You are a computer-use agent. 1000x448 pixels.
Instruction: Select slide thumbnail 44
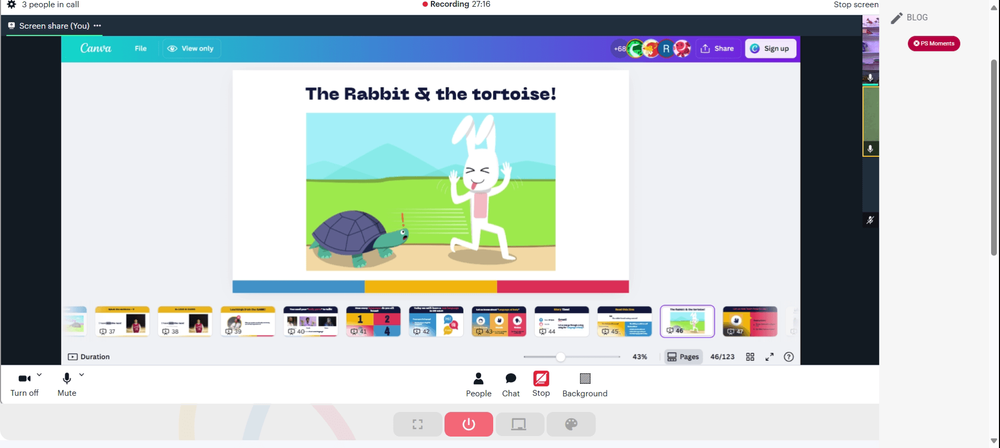click(562, 321)
